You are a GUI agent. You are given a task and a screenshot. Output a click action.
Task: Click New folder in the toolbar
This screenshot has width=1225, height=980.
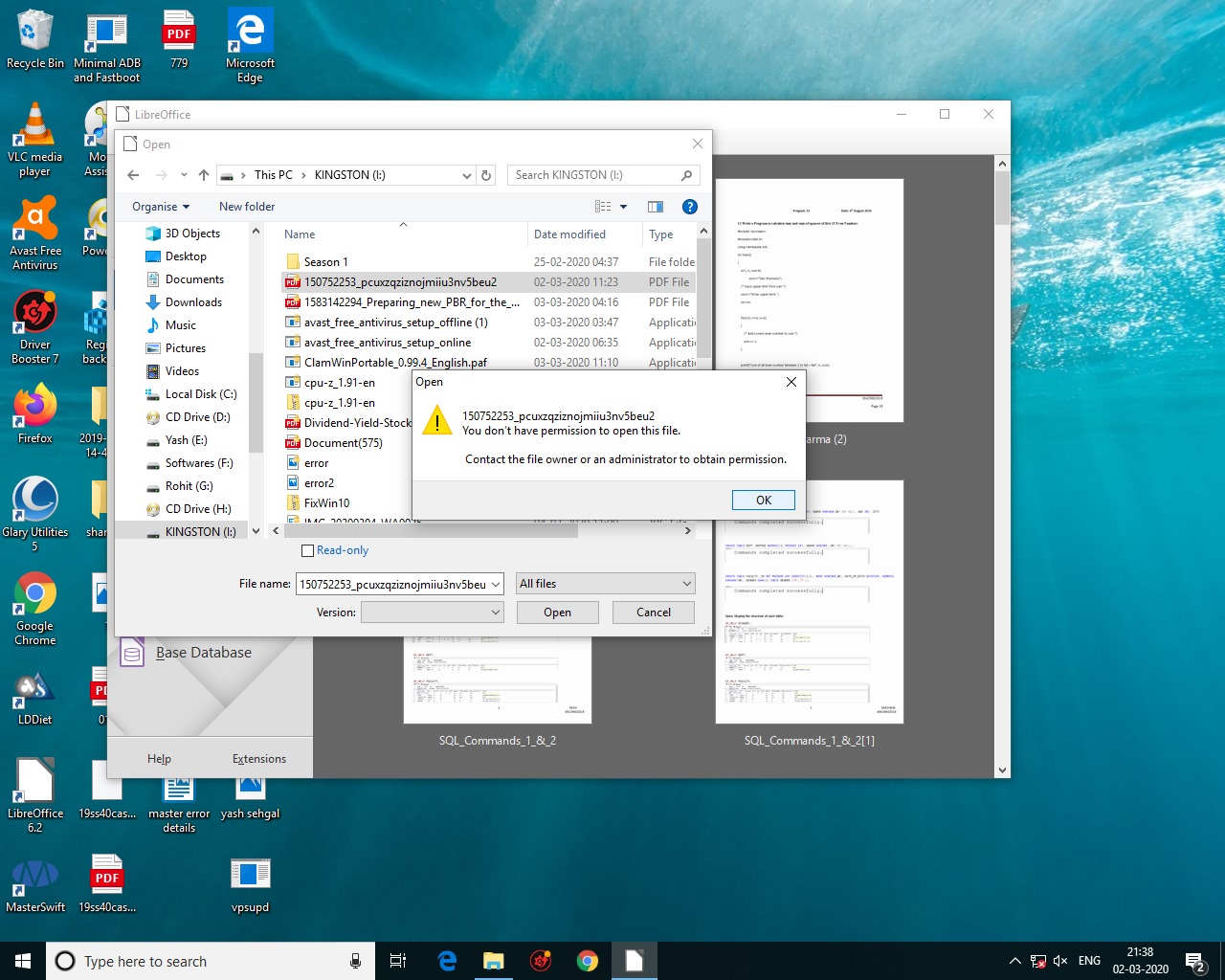coord(247,207)
